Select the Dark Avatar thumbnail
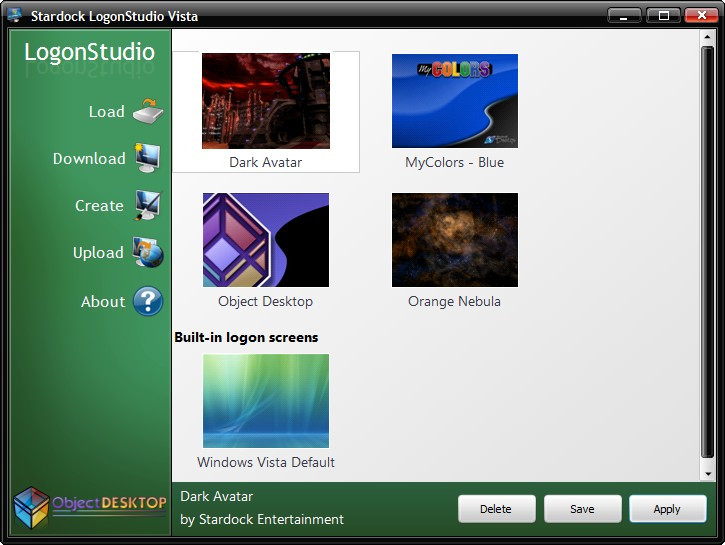This screenshot has width=725, height=545. coord(266,101)
